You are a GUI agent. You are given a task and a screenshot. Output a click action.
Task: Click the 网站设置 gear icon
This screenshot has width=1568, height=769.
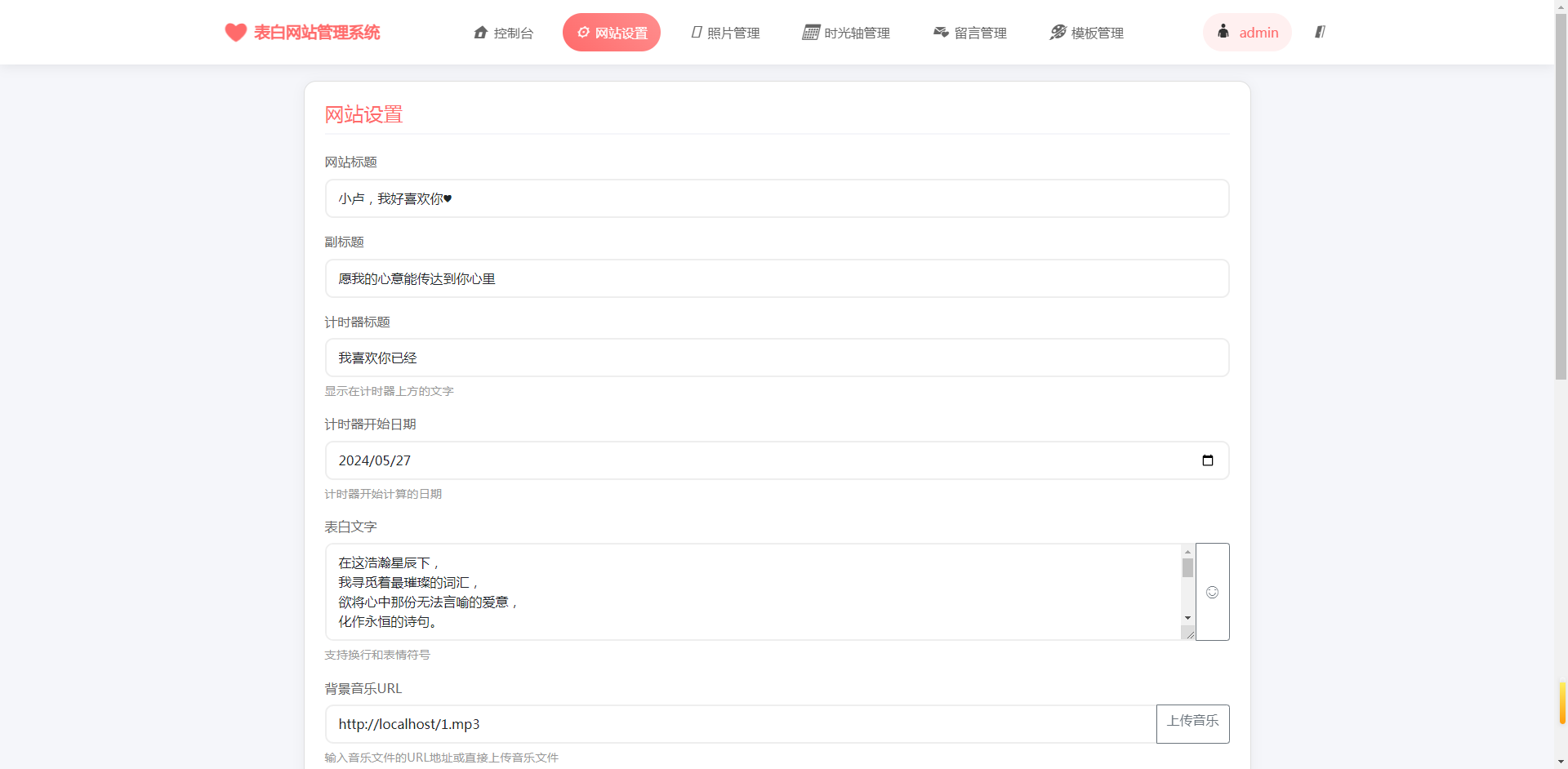[583, 33]
